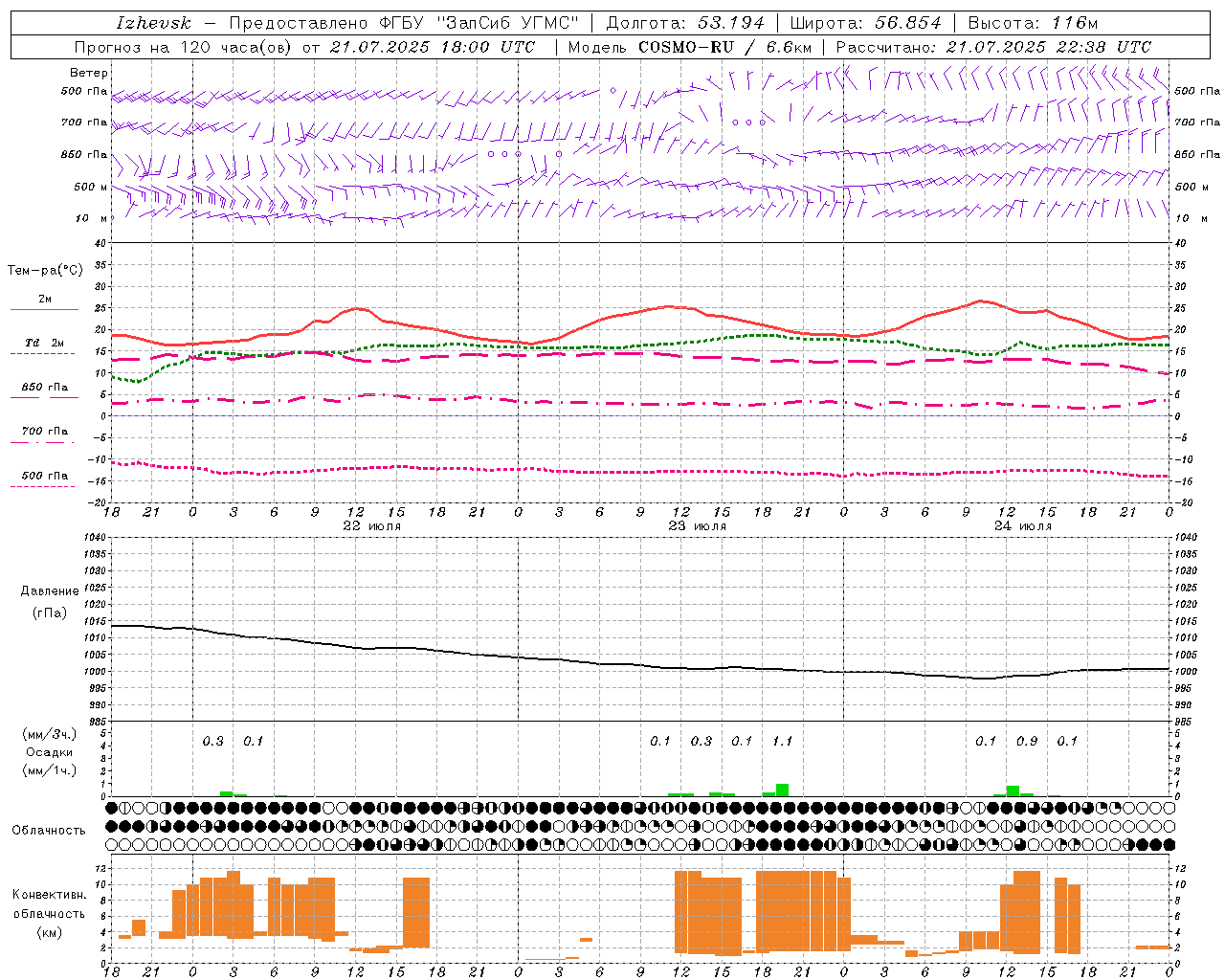Click the solid red 2м legend line
Image resolution: width=1225 pixels, height=980 pixels.
45,309
